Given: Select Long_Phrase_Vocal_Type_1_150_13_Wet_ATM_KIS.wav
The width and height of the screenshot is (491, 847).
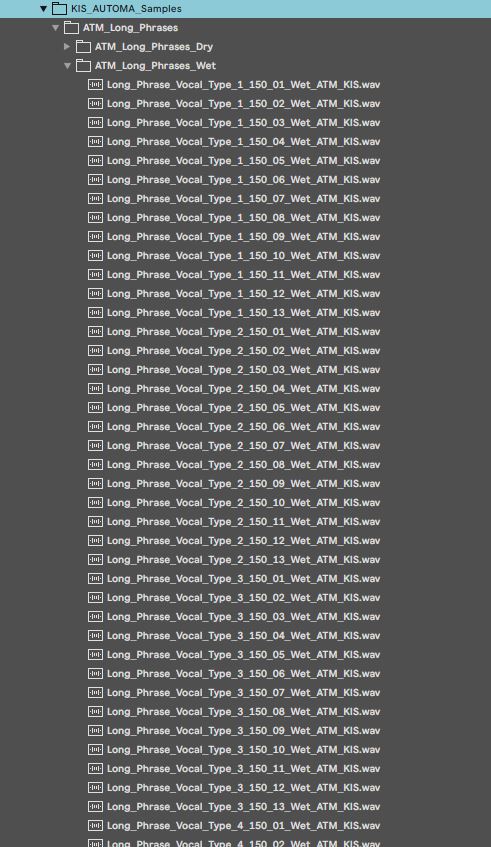Looking at the screenshot, I should (x=244, y=313).
